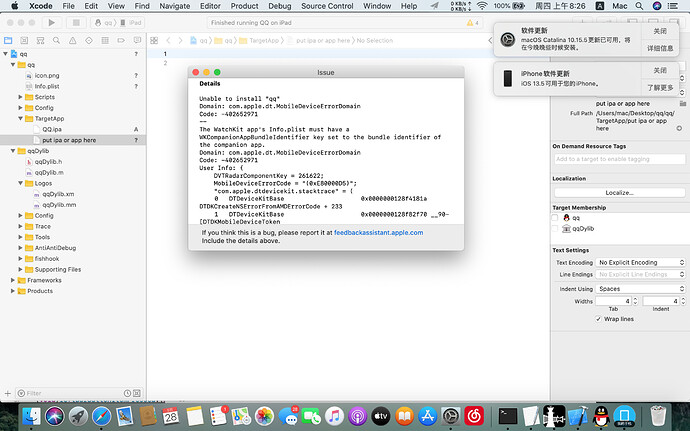
Task: Select QQ.ipa in navigator
Action: tap(52, 129)
